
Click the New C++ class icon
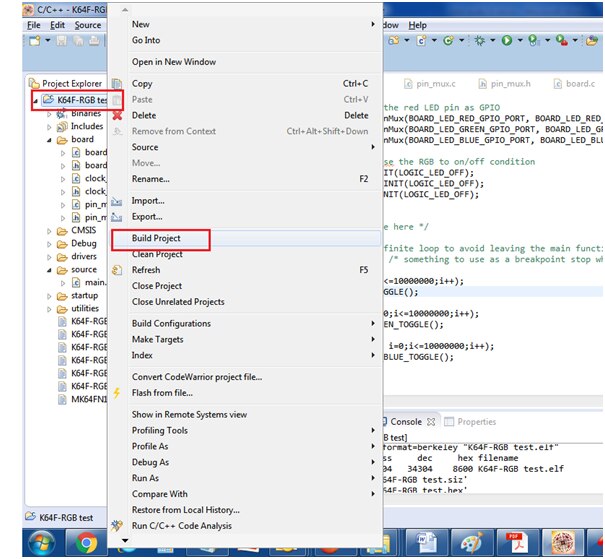click(448, 41)
